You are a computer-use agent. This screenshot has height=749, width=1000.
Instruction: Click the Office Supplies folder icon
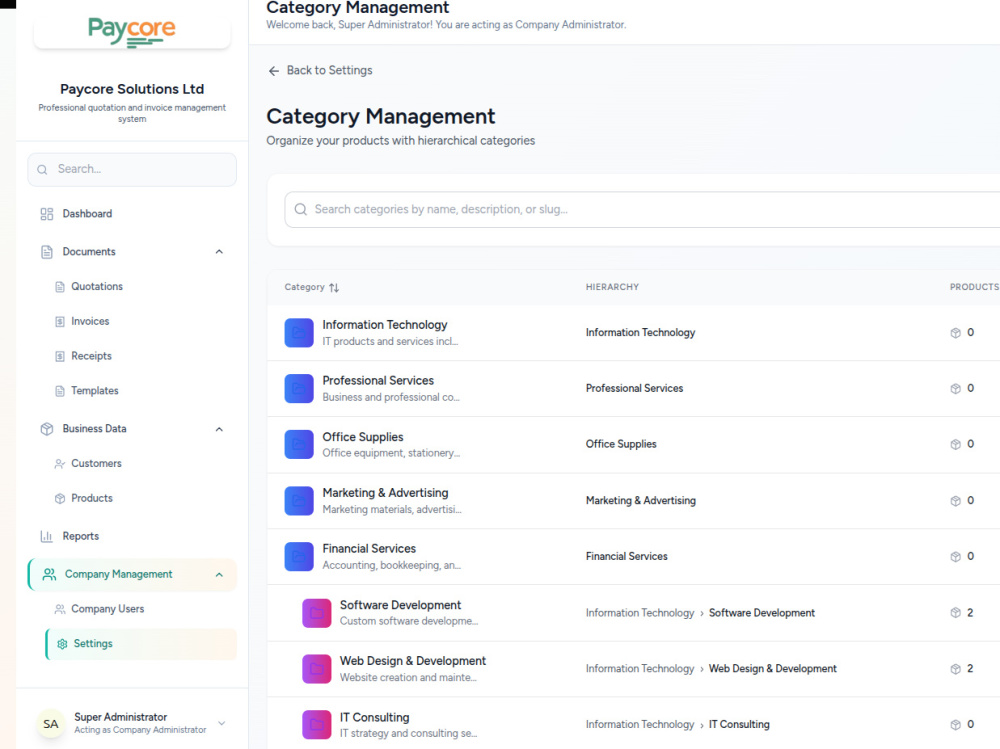[x=298, y=445]
